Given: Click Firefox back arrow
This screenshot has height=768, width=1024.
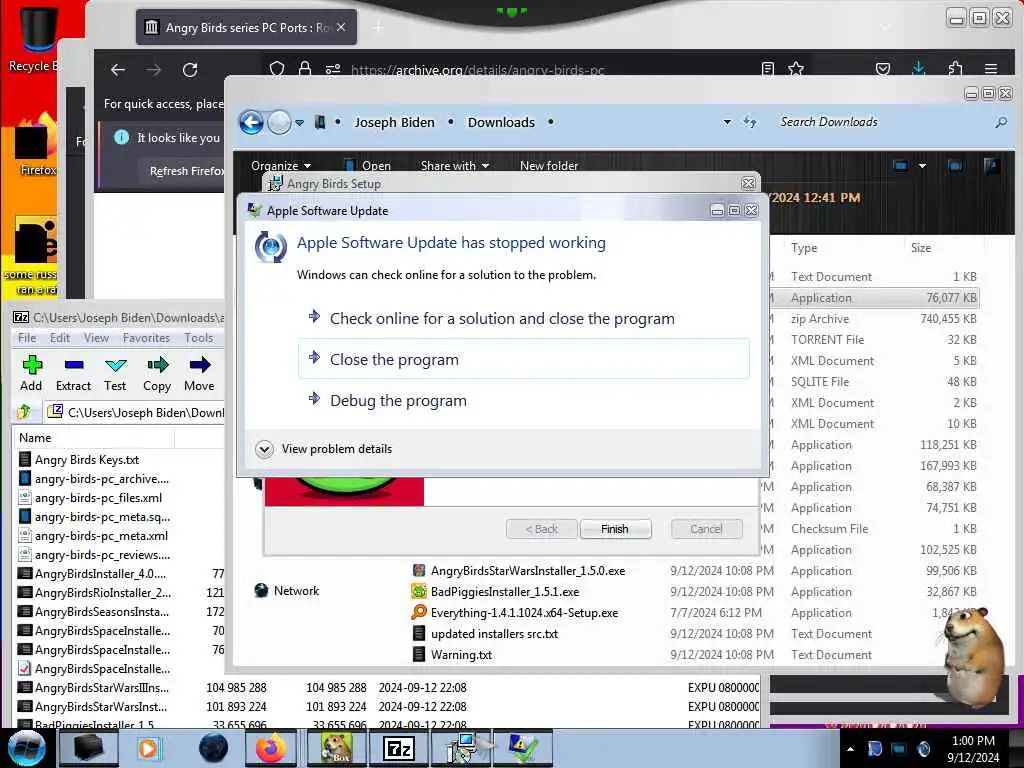Looking at the screenshot, I should (x=118, y=70).
